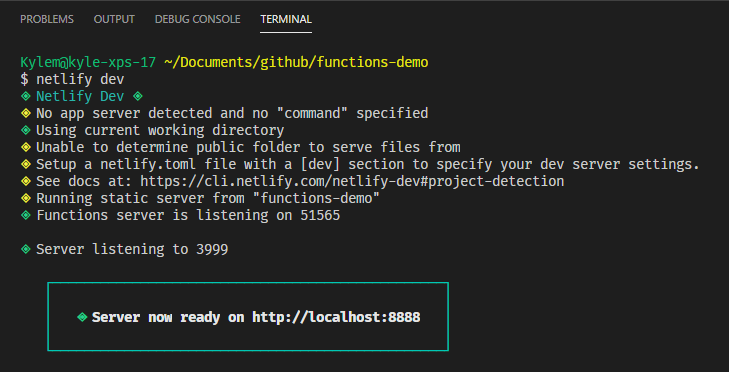The width and height of the screenshot is (729, 372).
Task: Click the port number 51565
Action: [x=320, y=215]
